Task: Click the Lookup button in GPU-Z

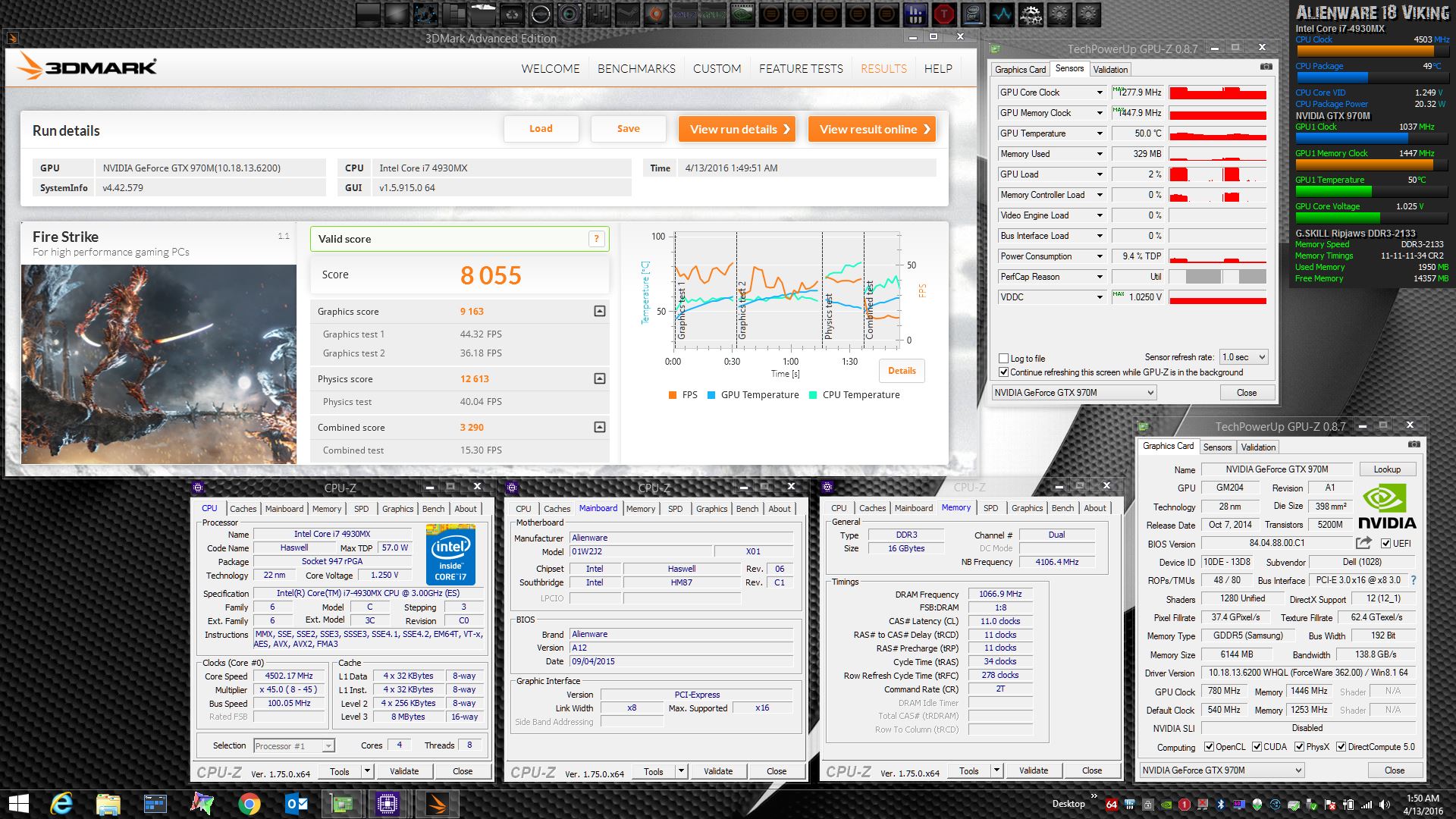Action: 1387,469
